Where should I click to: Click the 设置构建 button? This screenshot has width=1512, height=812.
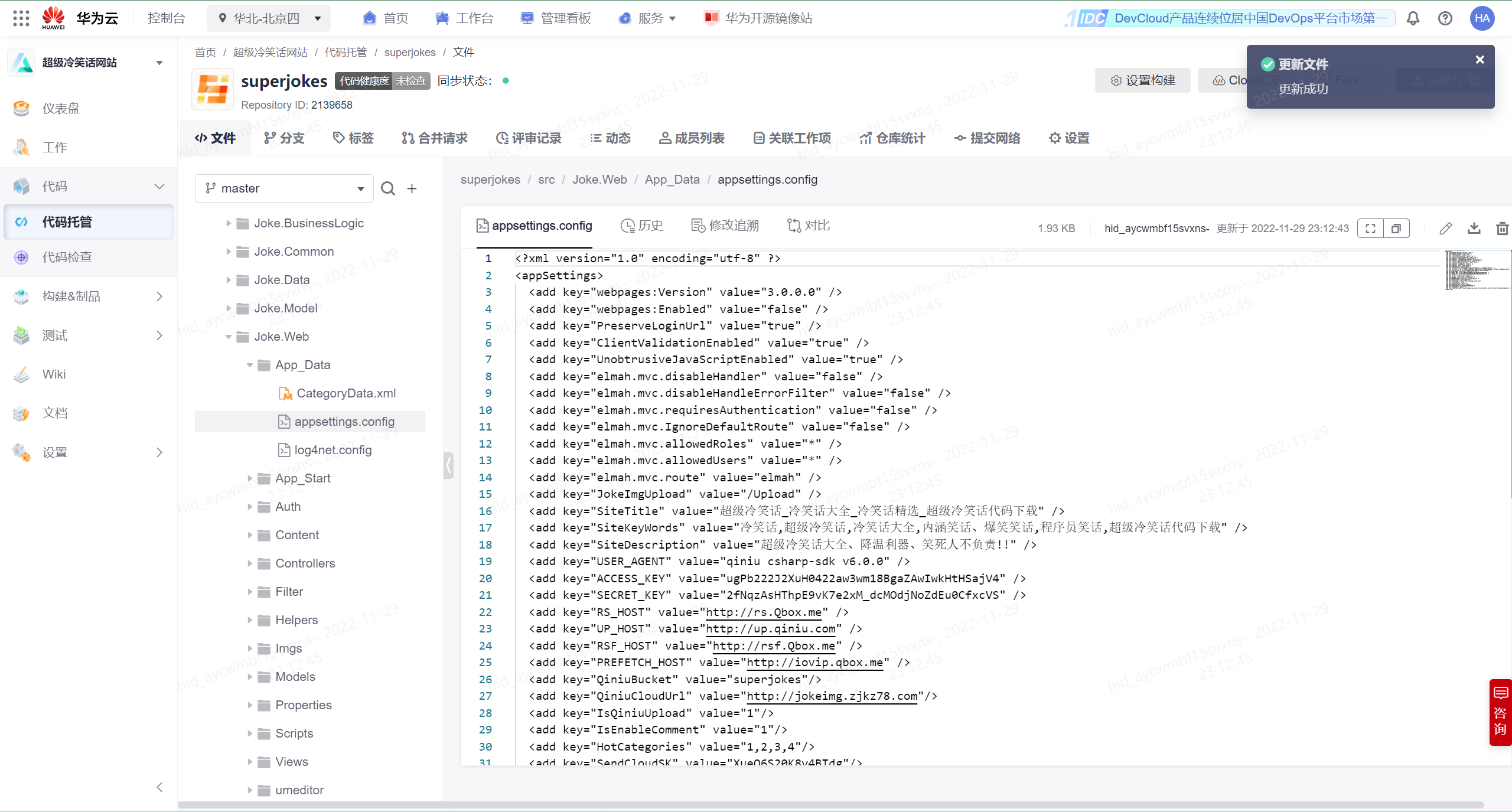pyautogui.click(x=1143, y=80)
